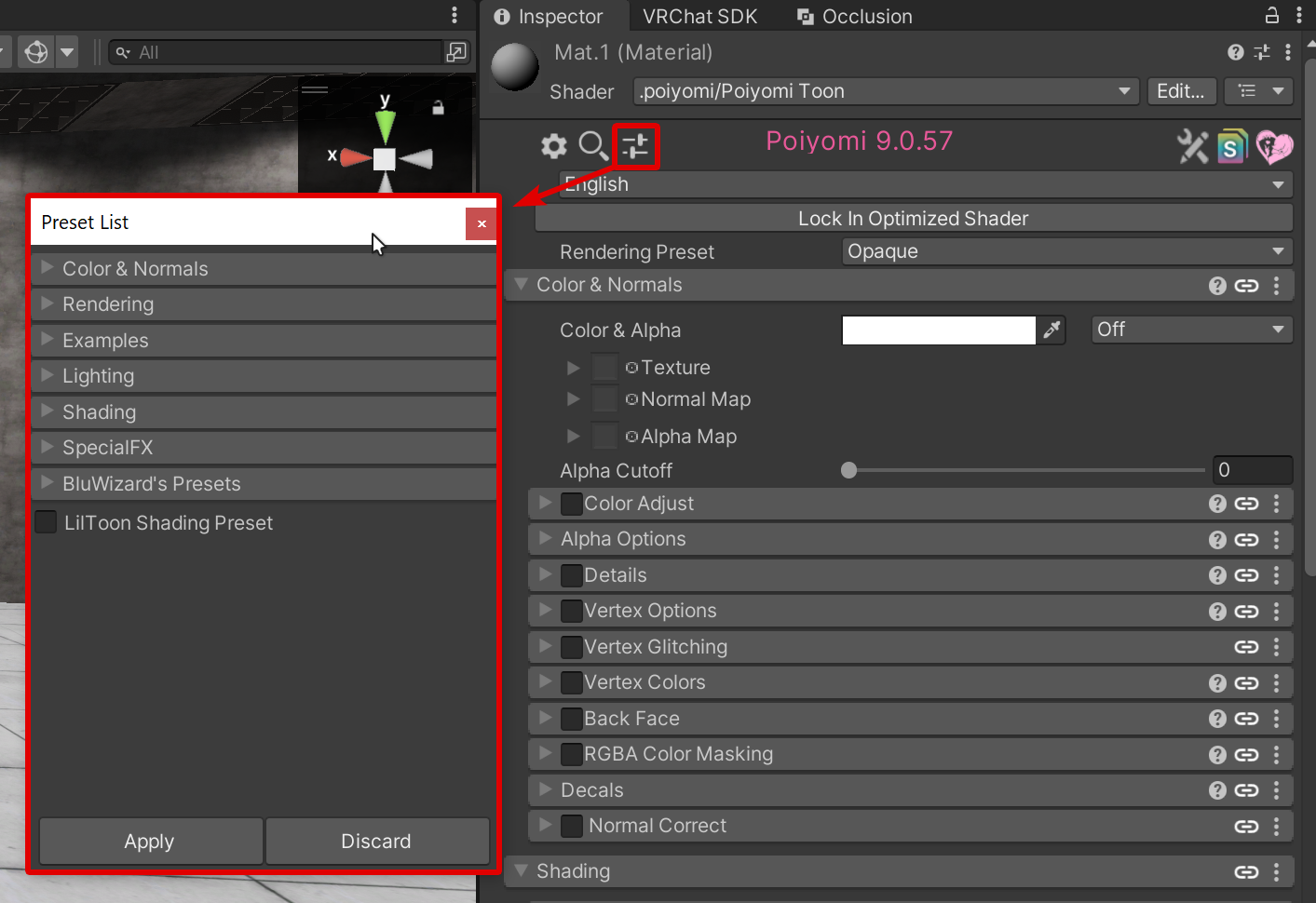Click the Apply button
1316x903 pixels.
[151, 842]
